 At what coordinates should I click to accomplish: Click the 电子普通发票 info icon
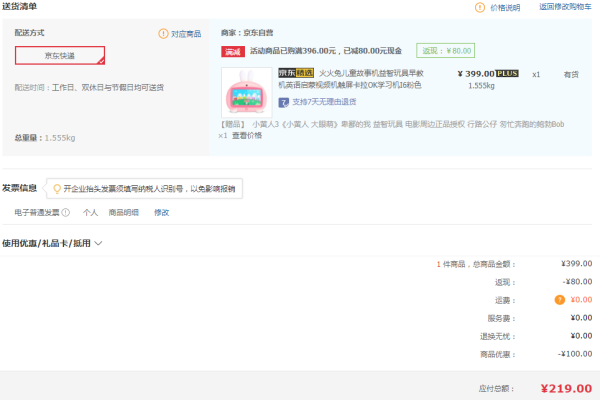(66, 212)
